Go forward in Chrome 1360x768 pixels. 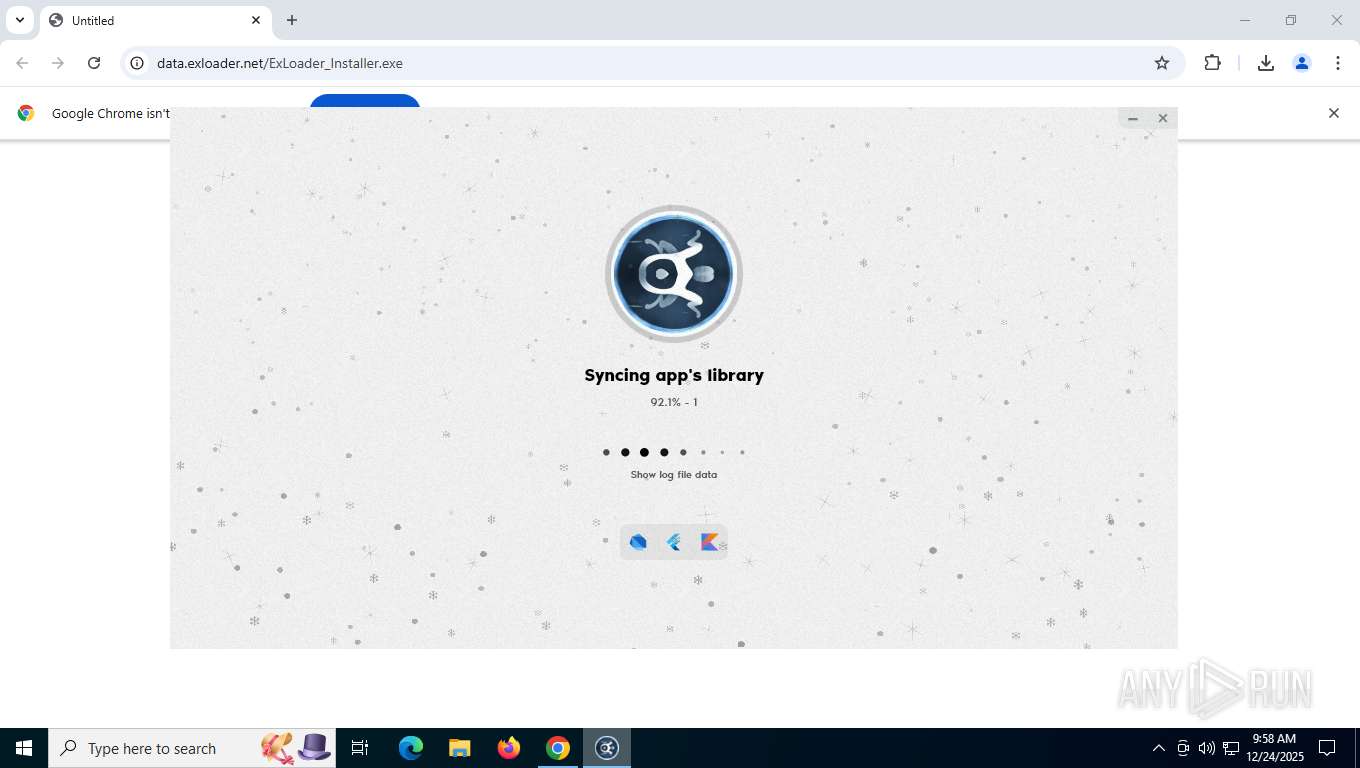(x=58, y=63)
